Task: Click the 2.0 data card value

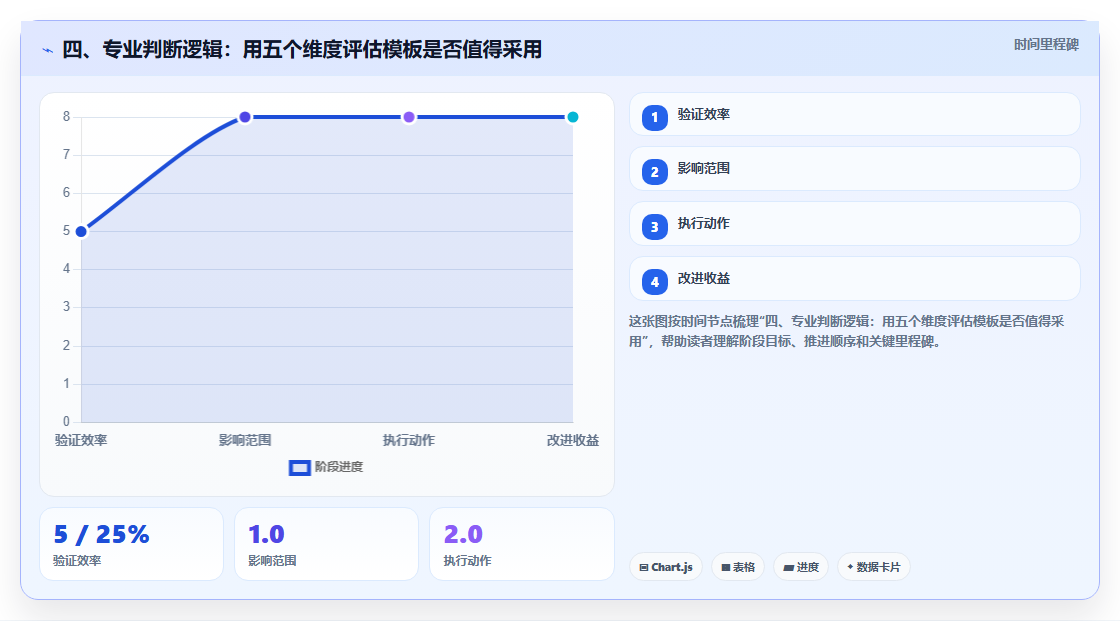Action: pos(463,535)
